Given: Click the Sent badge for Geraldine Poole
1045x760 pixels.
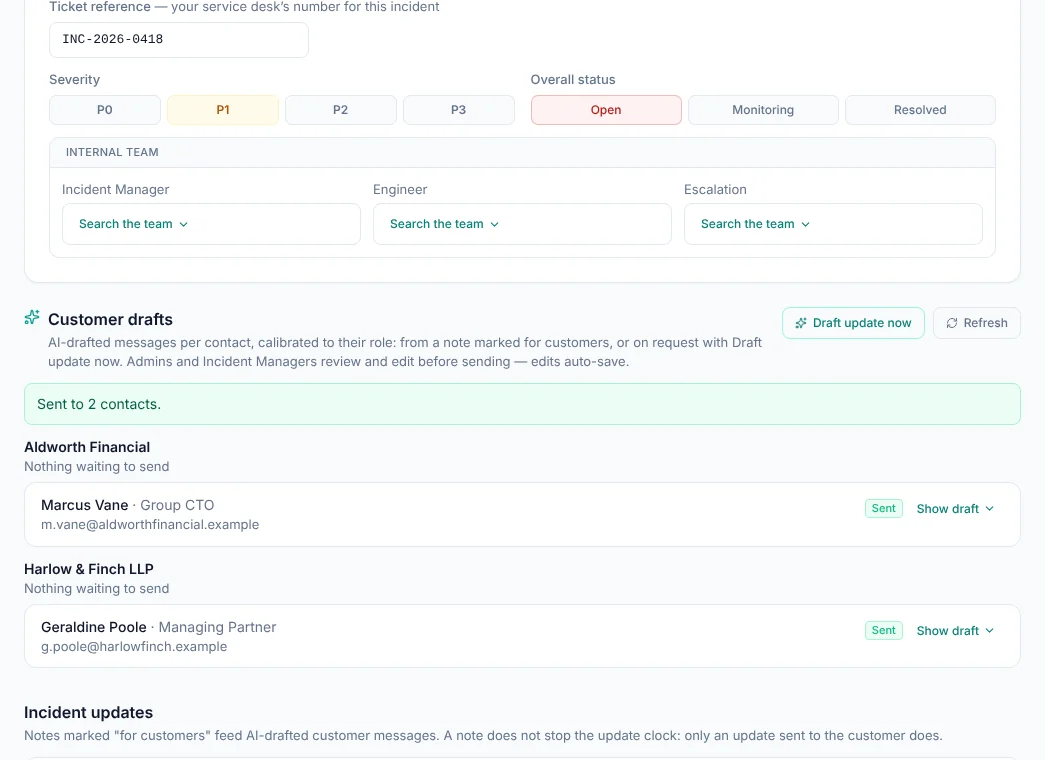Looking at the screenshot, I should pos(884,631).
